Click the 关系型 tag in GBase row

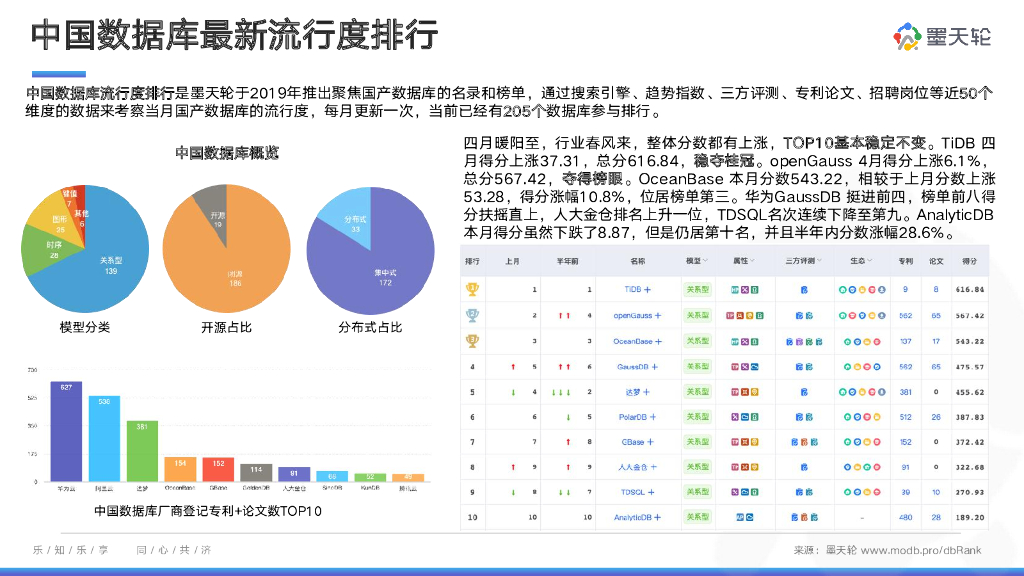[x=697, y=442]
